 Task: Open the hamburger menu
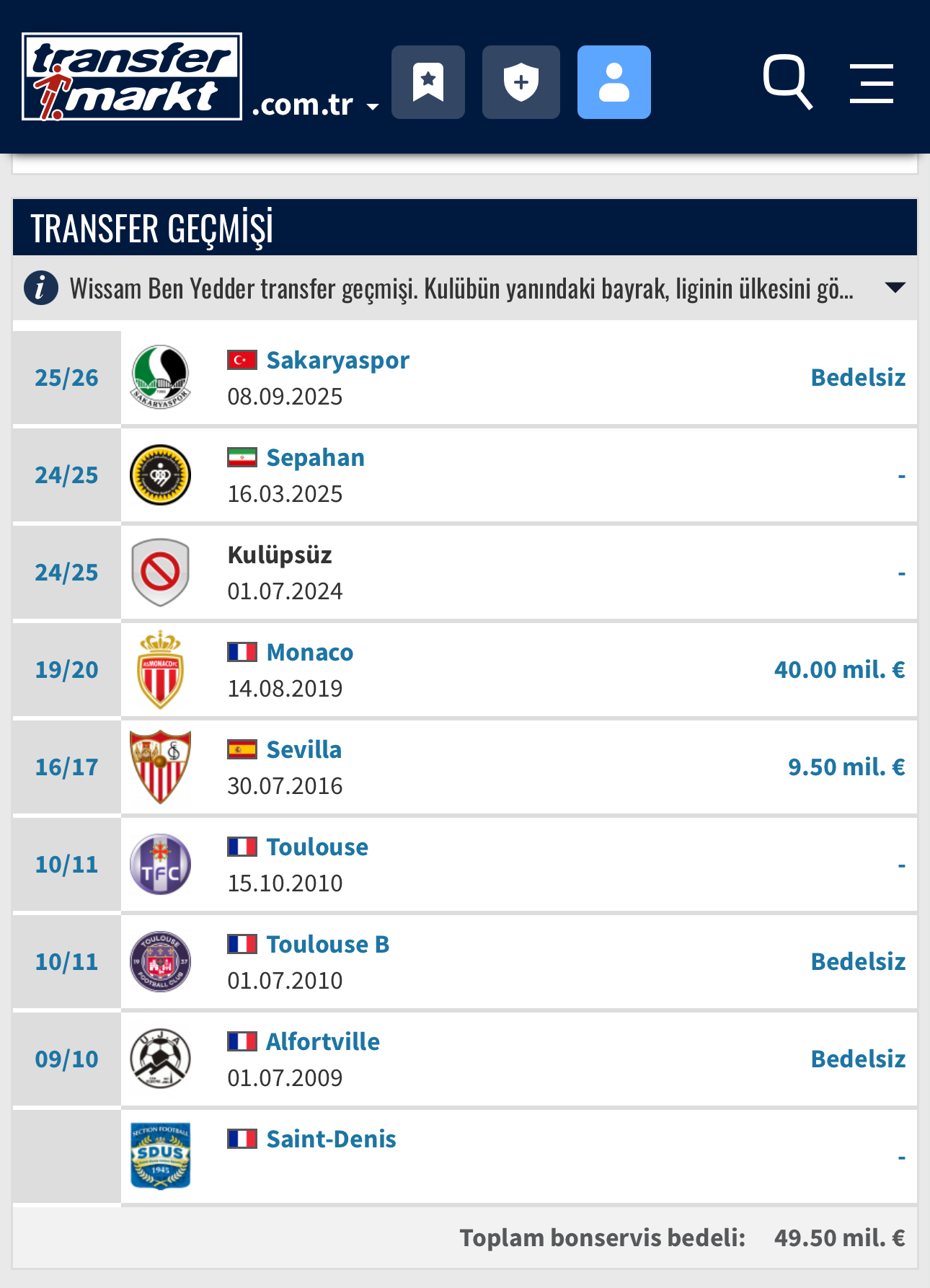pos(872,84)
